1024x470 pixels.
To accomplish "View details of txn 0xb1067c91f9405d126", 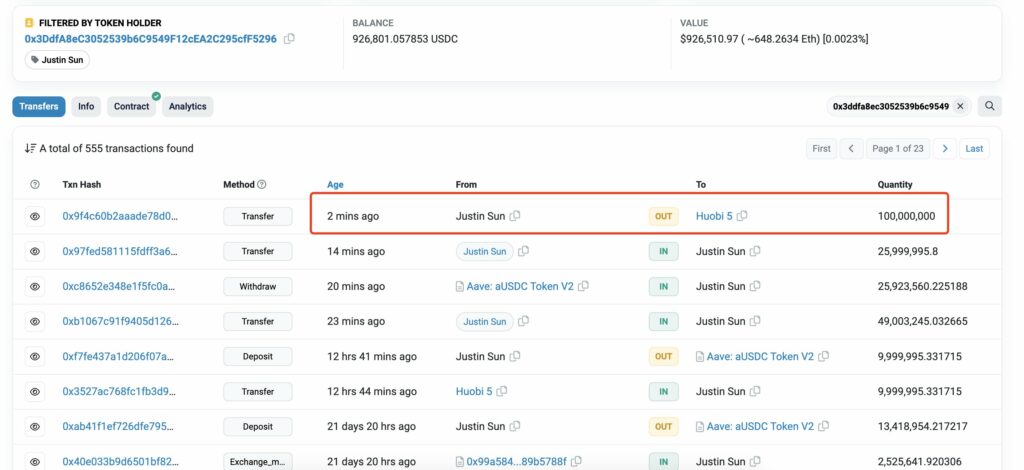I will (35, 321).
